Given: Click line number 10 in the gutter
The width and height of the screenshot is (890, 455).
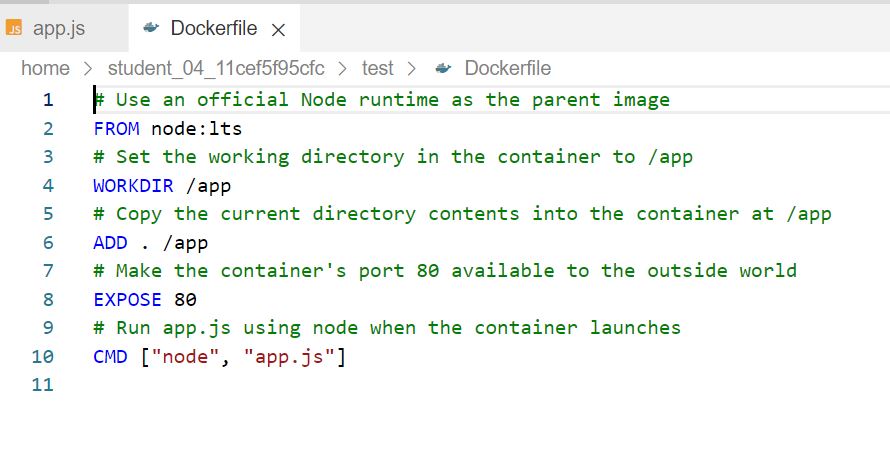Looking at the screenshot, I should click(x=43, y=357).
